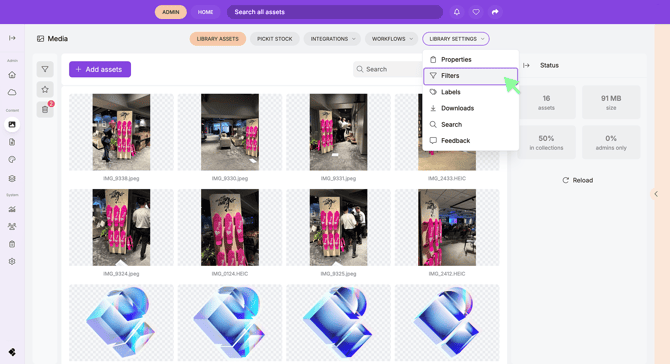Open the analytics chart icon in sidebar
Image resolution: width=670 pixels, height=364 pixels.
12,209
